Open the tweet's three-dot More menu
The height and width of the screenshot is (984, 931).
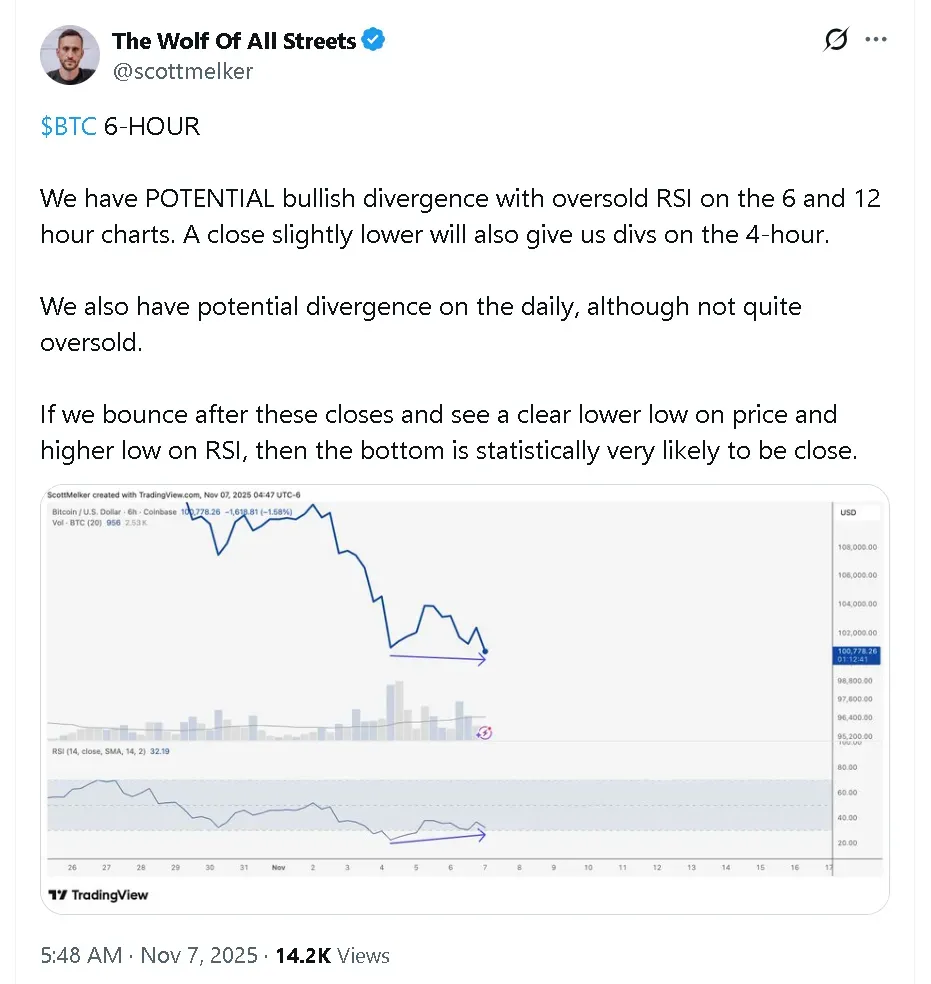pos(876,41)
